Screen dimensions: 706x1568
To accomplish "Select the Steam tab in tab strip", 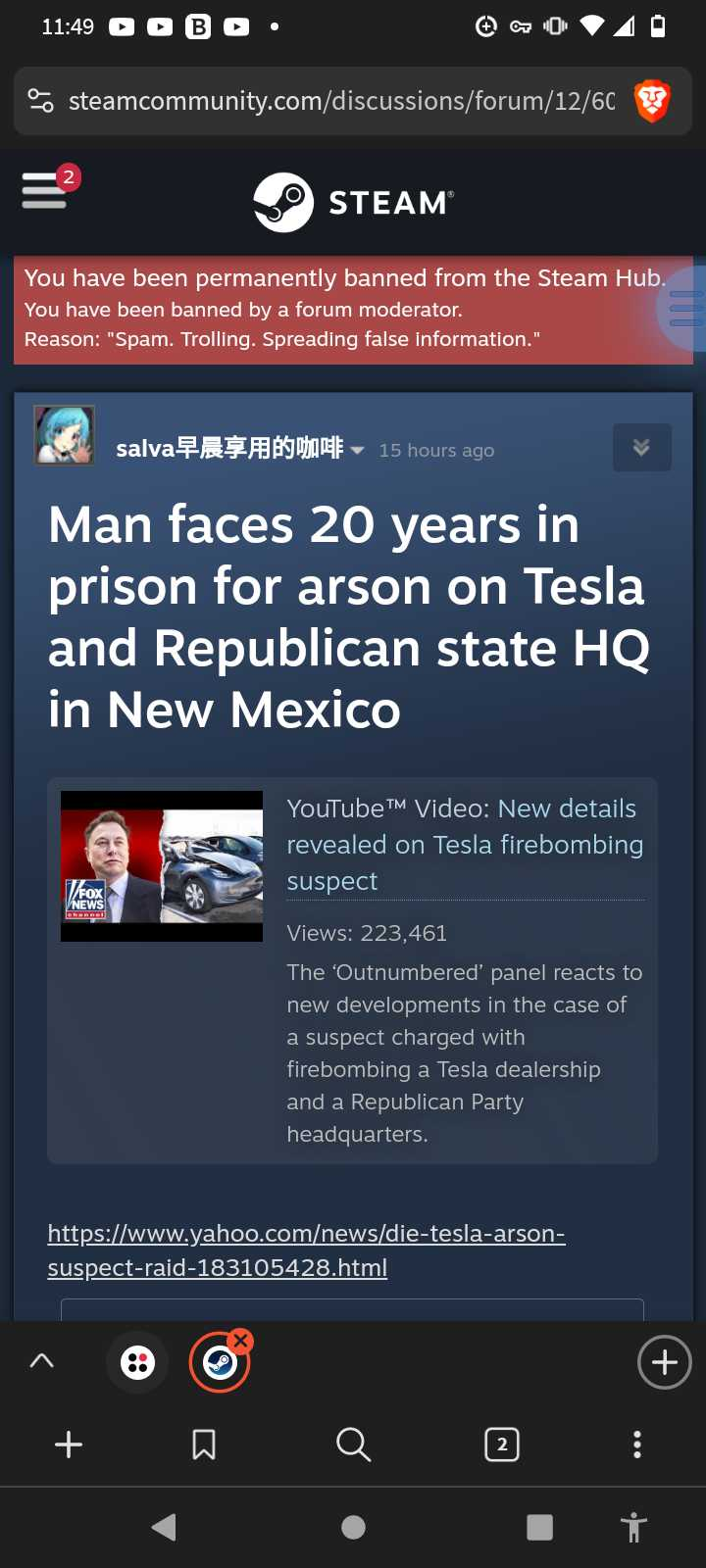I will coord(220,1362).
